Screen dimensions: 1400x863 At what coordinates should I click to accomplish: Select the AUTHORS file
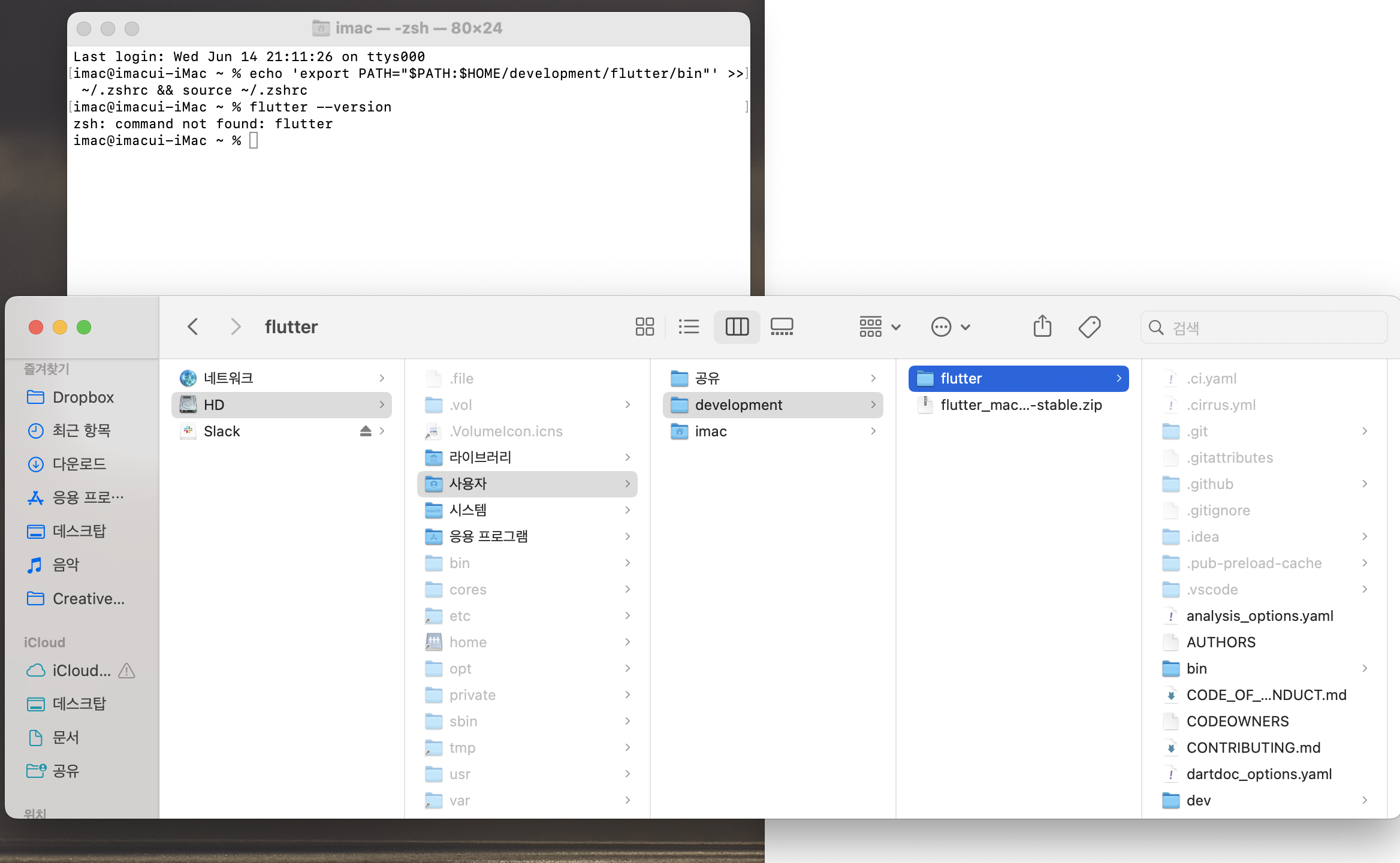1265,642
